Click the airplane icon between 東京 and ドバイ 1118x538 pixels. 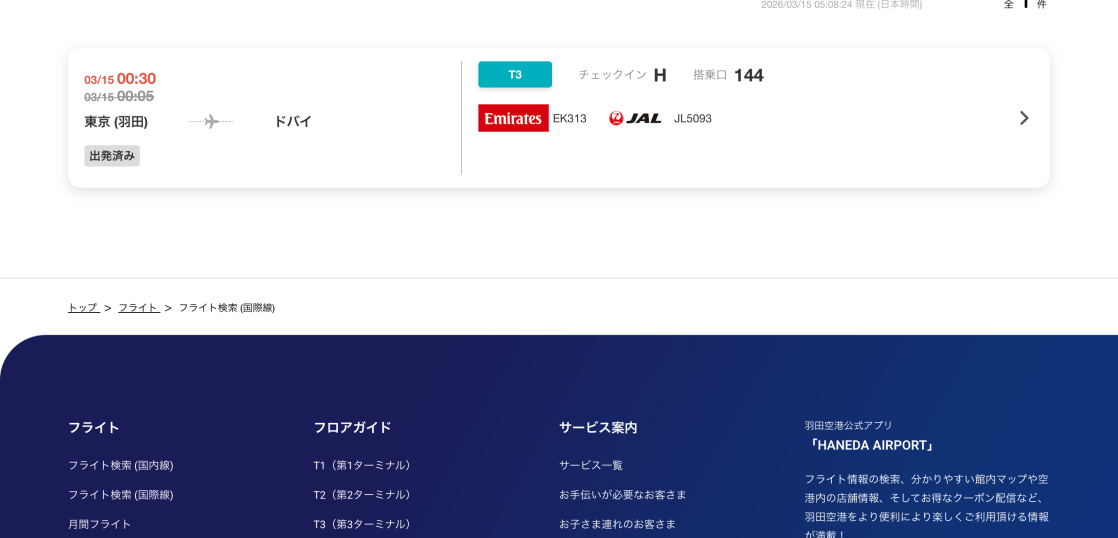[211, 121]
